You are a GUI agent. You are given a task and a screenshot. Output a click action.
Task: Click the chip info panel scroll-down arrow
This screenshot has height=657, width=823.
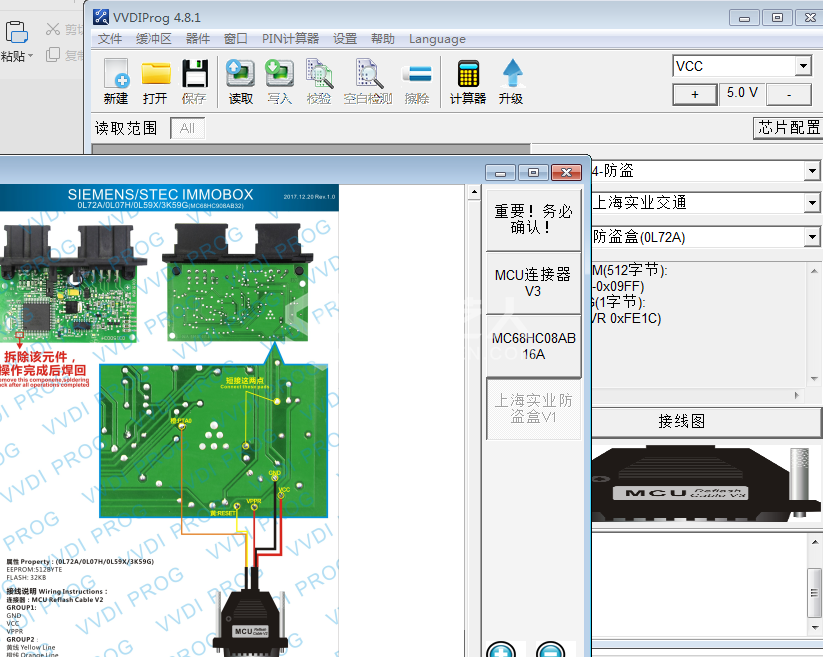(x=814, y=378)
